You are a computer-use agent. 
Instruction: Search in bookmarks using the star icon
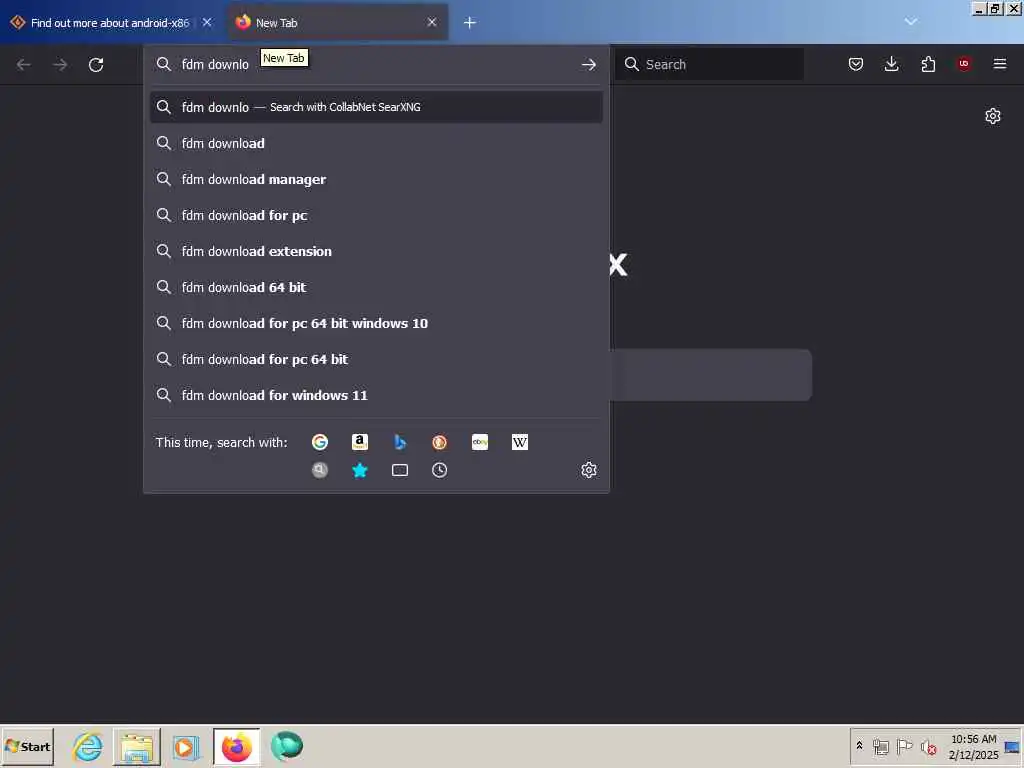(x=360, y=470)
